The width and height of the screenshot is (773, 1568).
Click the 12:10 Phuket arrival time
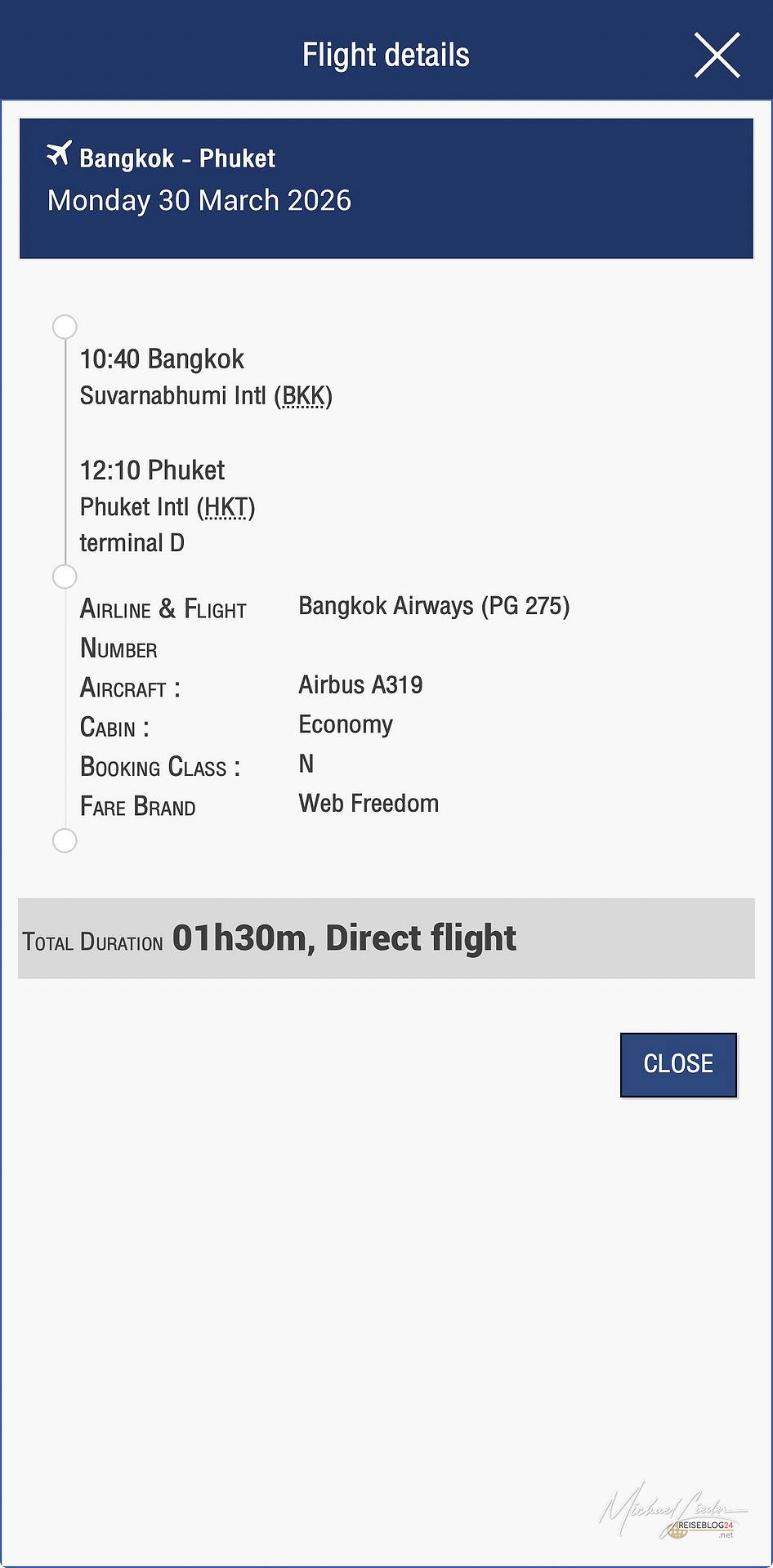click(x=152, y=470)
